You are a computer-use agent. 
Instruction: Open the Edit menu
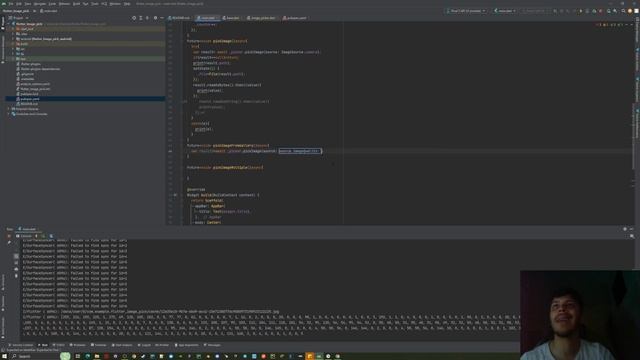(19, 4)
